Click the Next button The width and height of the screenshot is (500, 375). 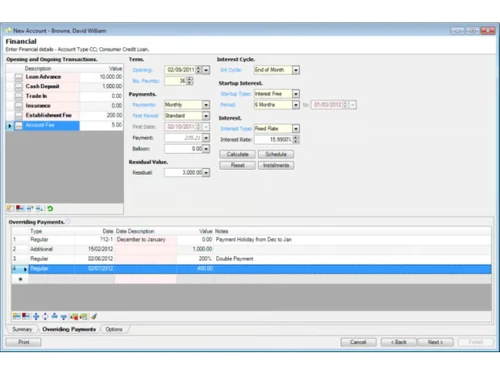click(x=435, y=342)
